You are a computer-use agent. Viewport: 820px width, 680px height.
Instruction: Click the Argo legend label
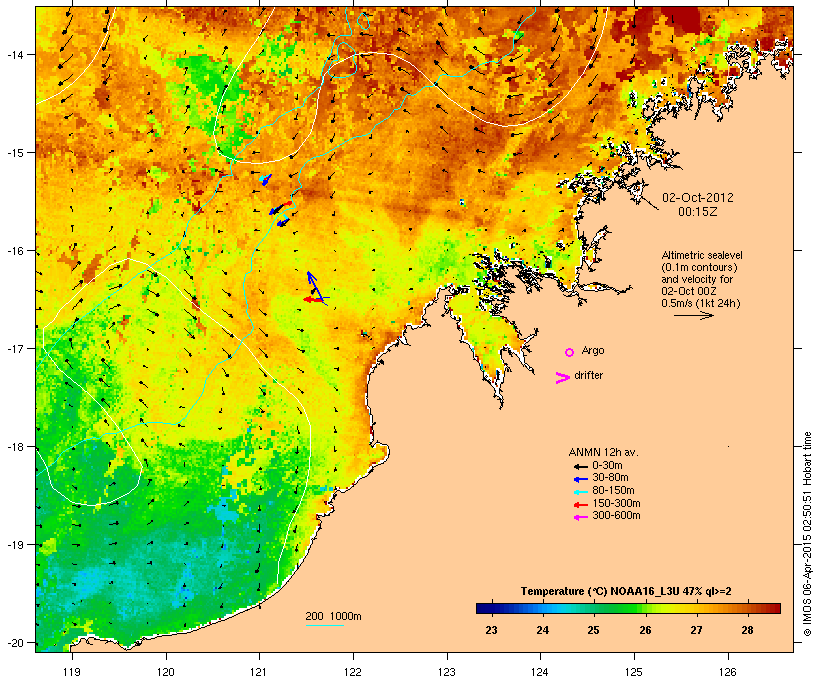tap(593, 350)
